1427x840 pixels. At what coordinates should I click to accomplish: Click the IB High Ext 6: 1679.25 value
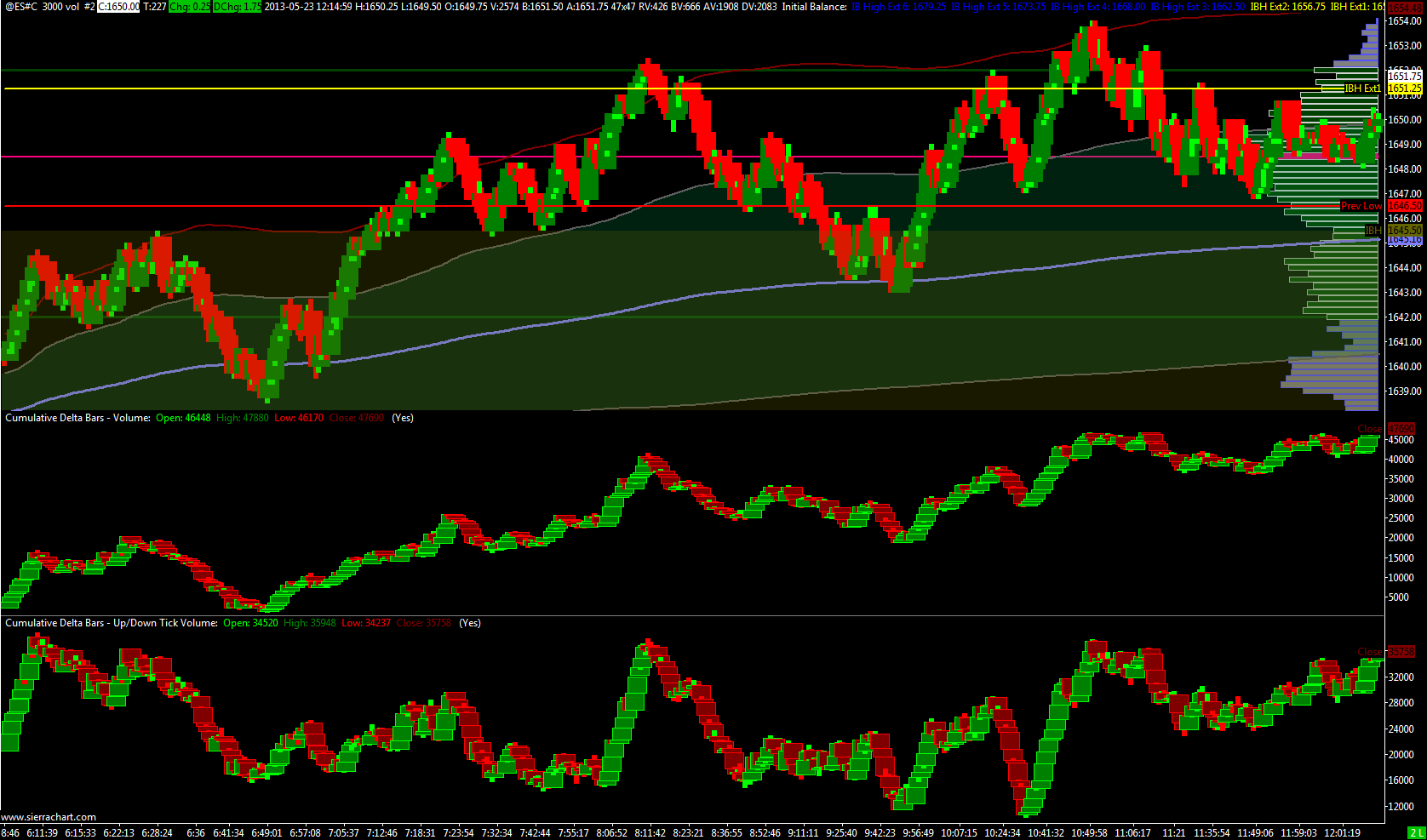click(x=899, y=7)
